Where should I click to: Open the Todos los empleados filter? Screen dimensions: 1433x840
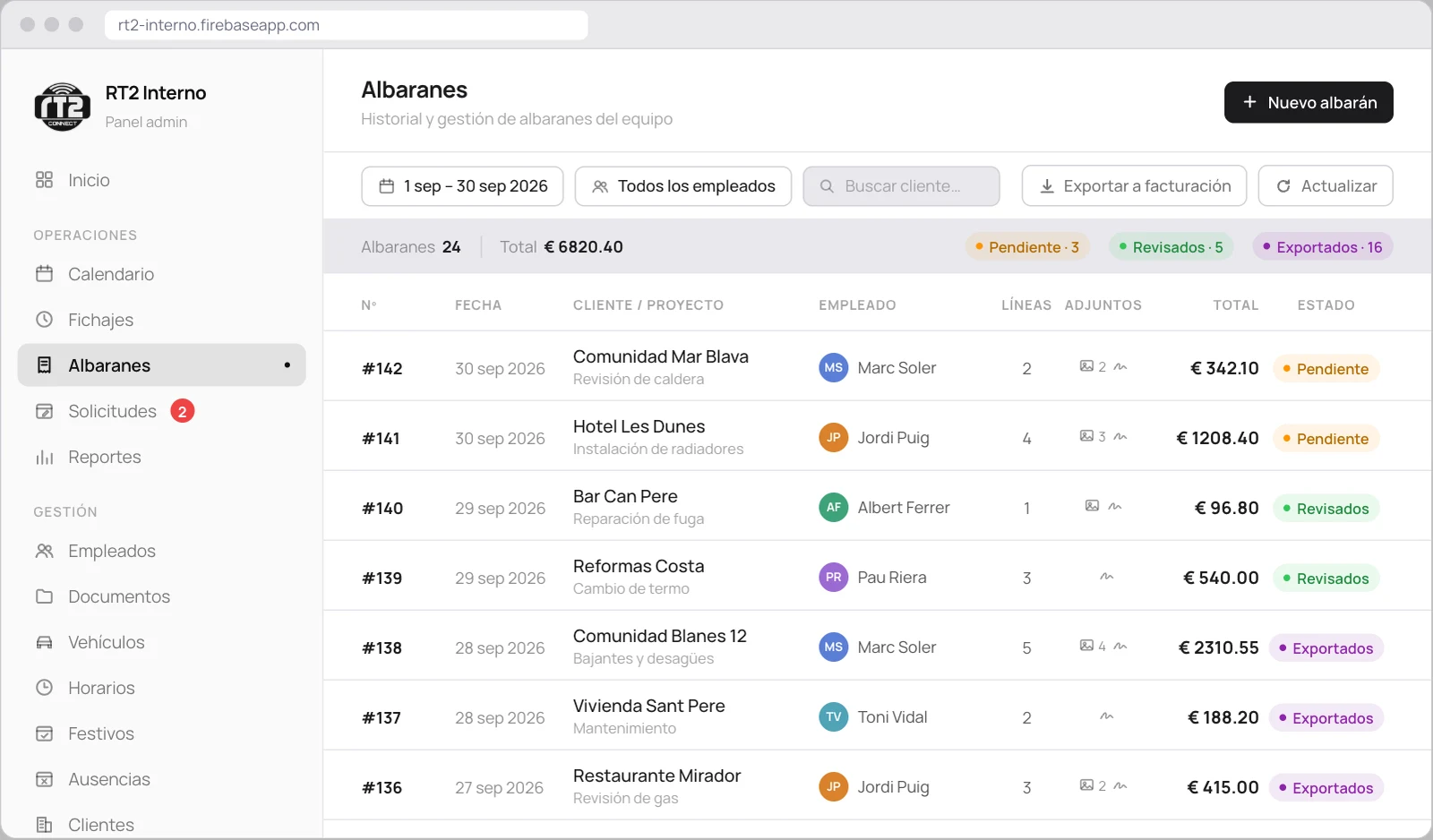pyautogui.click(x=683, y=186)
